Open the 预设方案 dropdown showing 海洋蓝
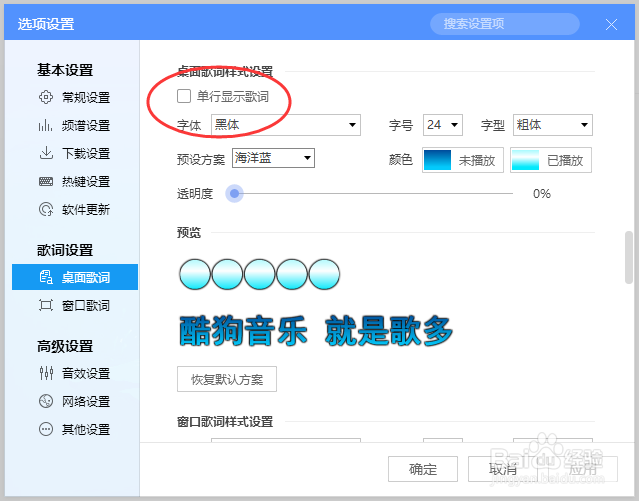The image size is (639, 501). coord(273,158)
